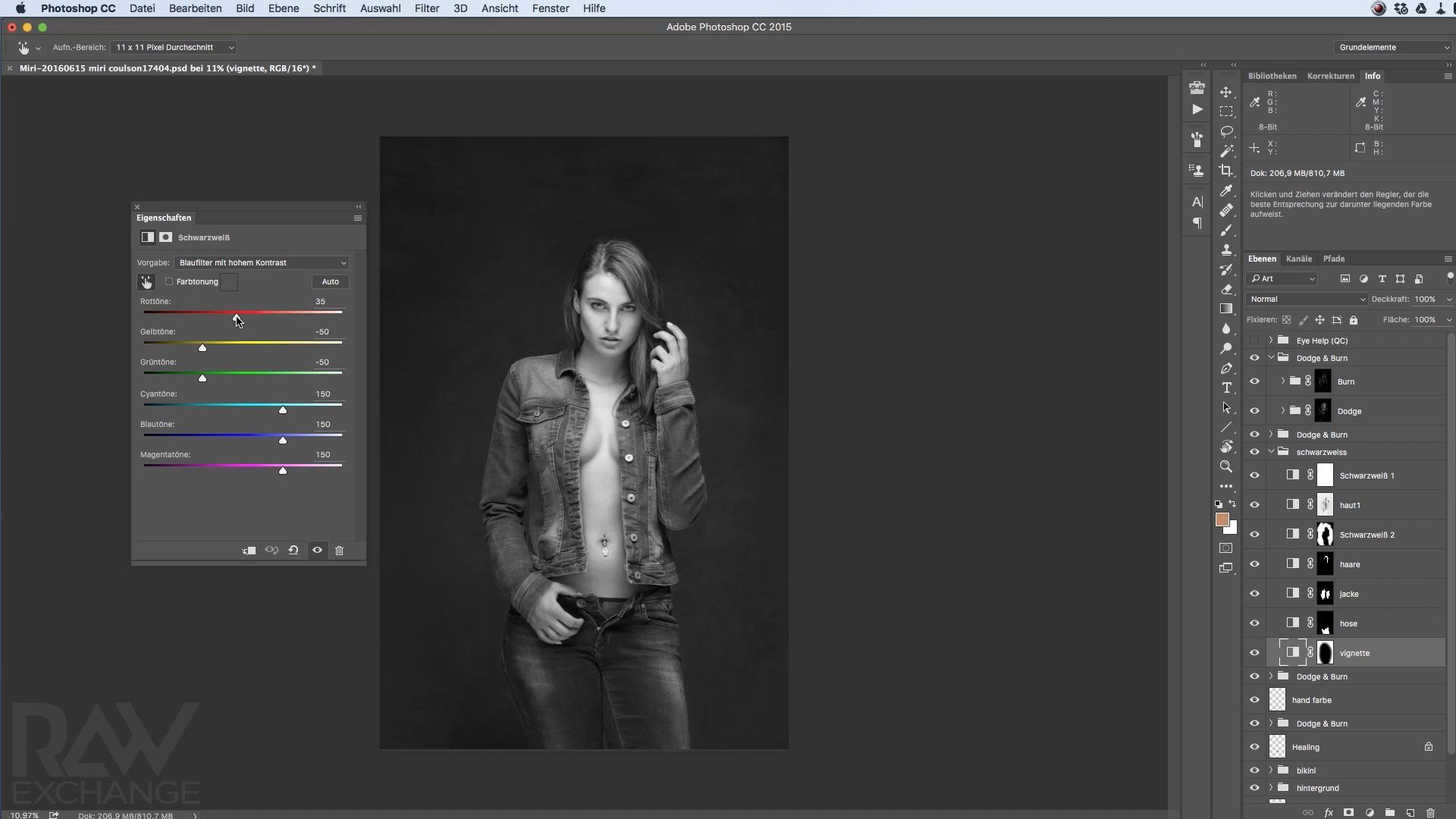Select the Magic Wand tool
The height and width of the screenshot is (819, 1456).
point(1226,151)
